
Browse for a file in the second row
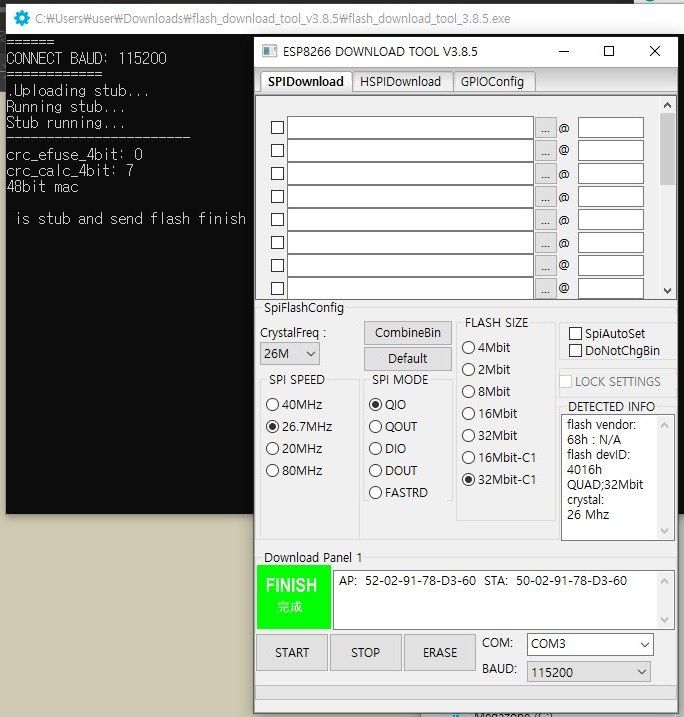(545, 151)
